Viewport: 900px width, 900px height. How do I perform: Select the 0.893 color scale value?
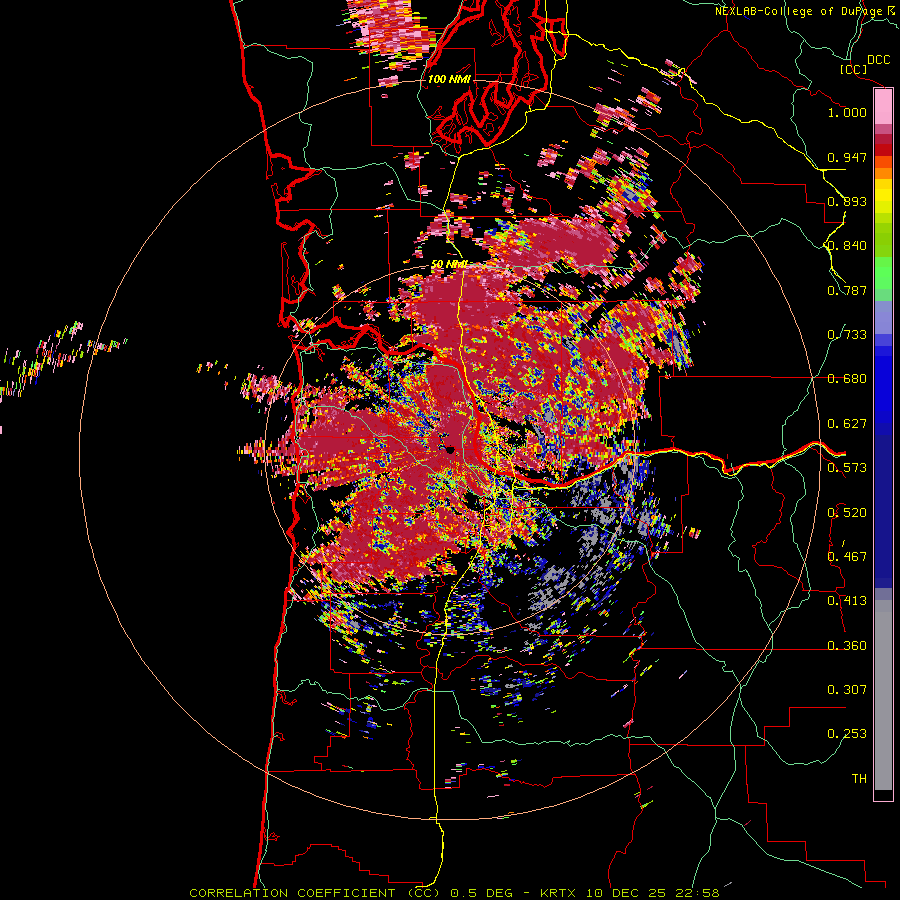point(847,201)
